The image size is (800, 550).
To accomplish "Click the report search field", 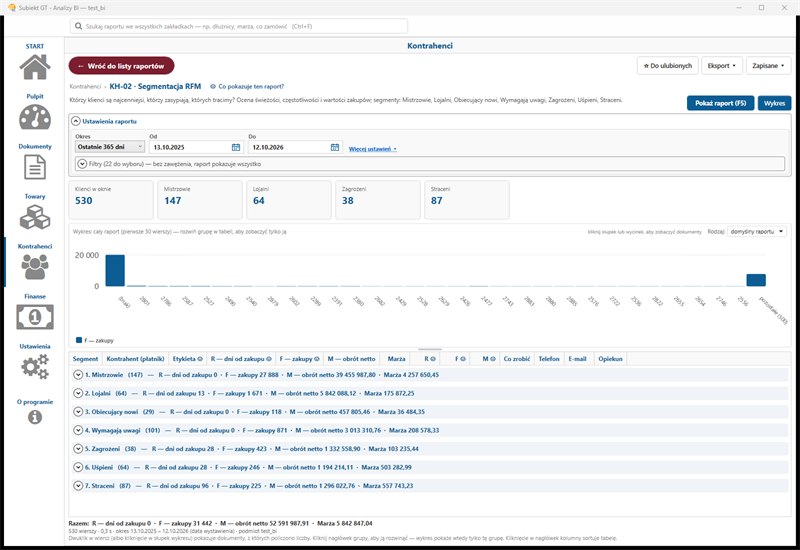I will tap(239, 26).
